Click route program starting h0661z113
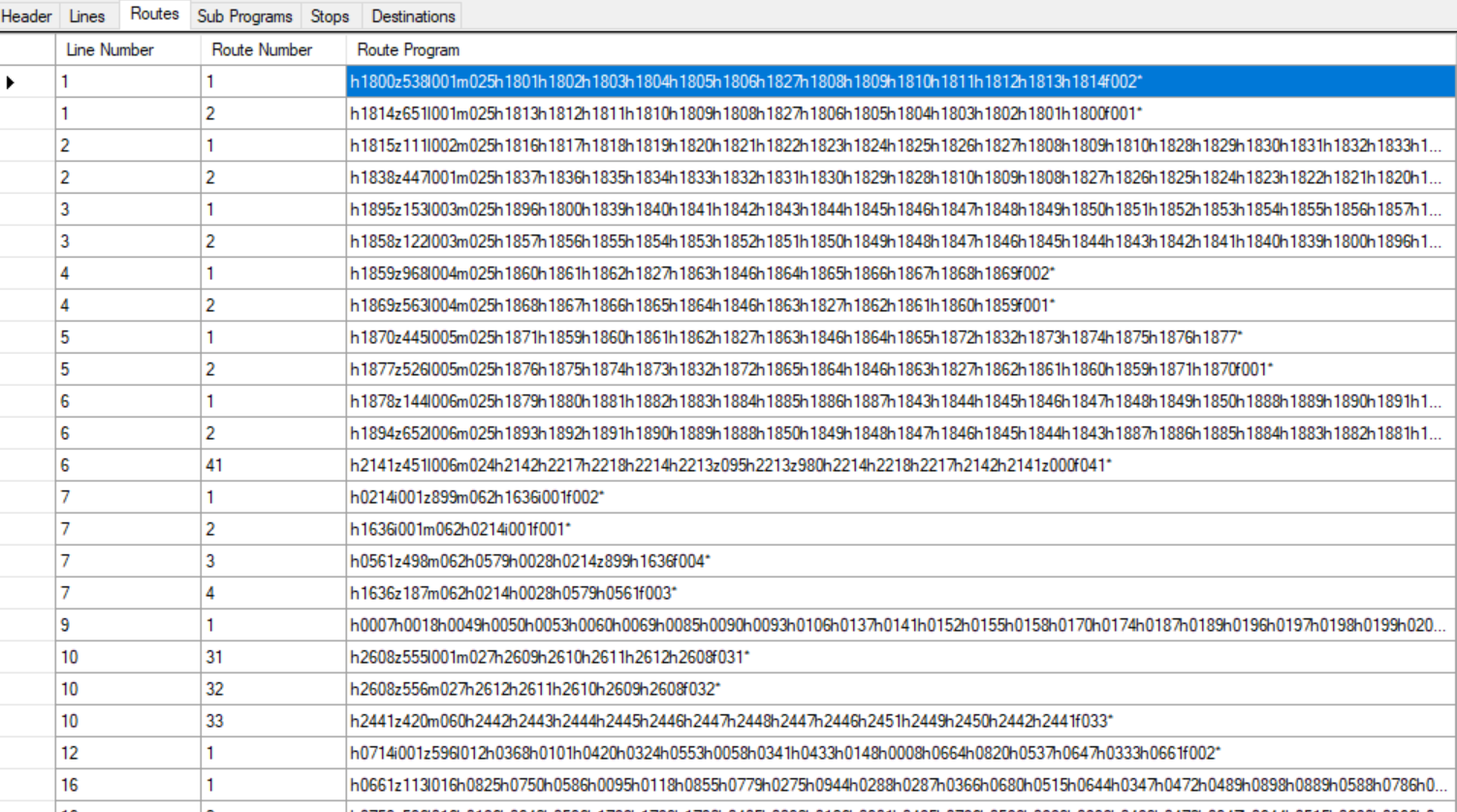The image size is (1457, 812). [x=902, y=785]
